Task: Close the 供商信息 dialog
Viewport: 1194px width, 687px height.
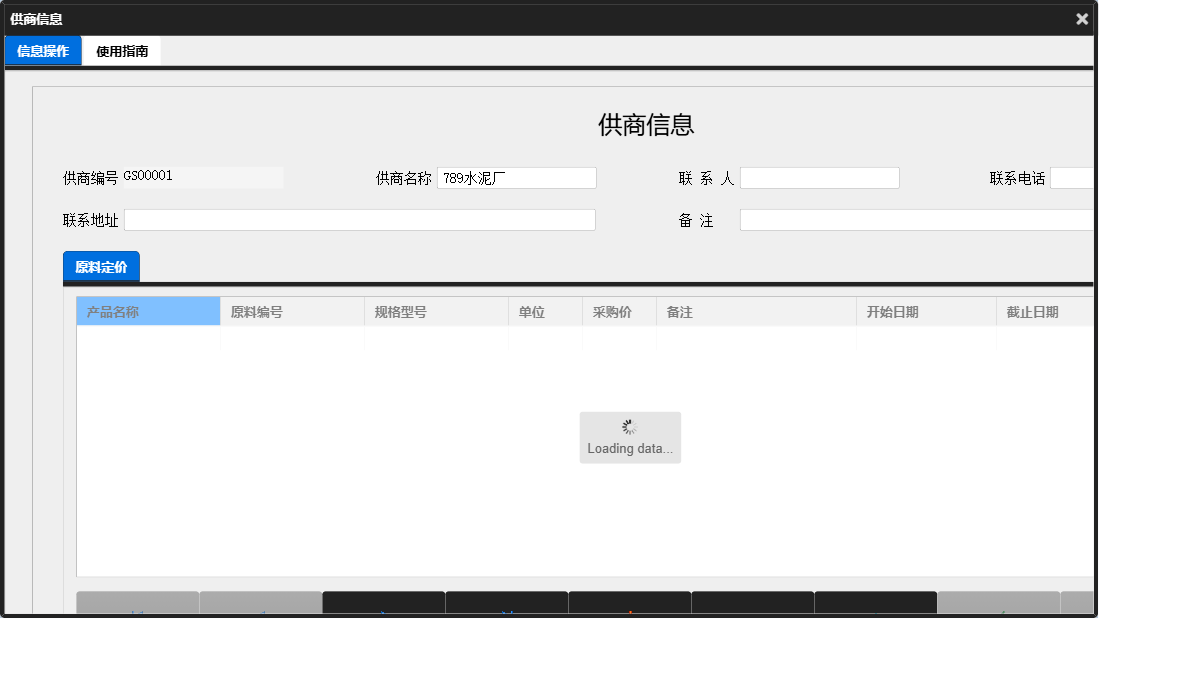Action: tap(1081, 18)
